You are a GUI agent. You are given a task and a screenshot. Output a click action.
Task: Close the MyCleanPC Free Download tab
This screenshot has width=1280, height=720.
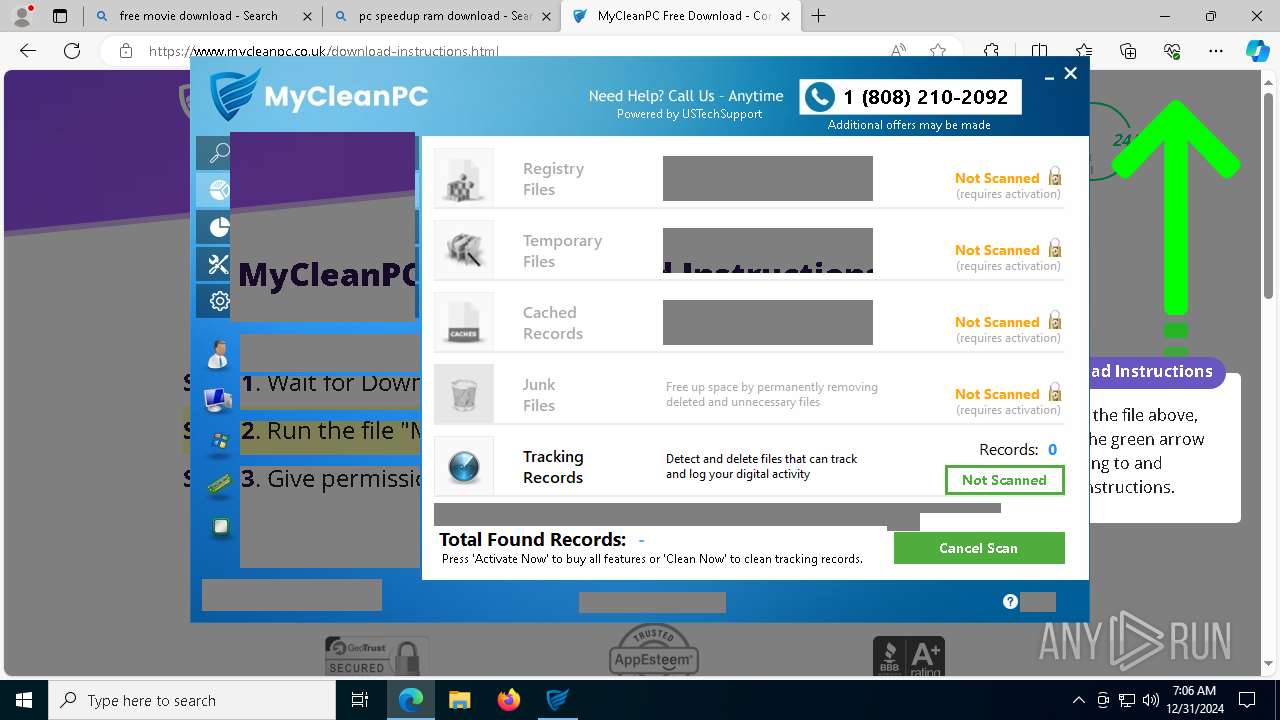pyautogui.click(x=785, y=16)
